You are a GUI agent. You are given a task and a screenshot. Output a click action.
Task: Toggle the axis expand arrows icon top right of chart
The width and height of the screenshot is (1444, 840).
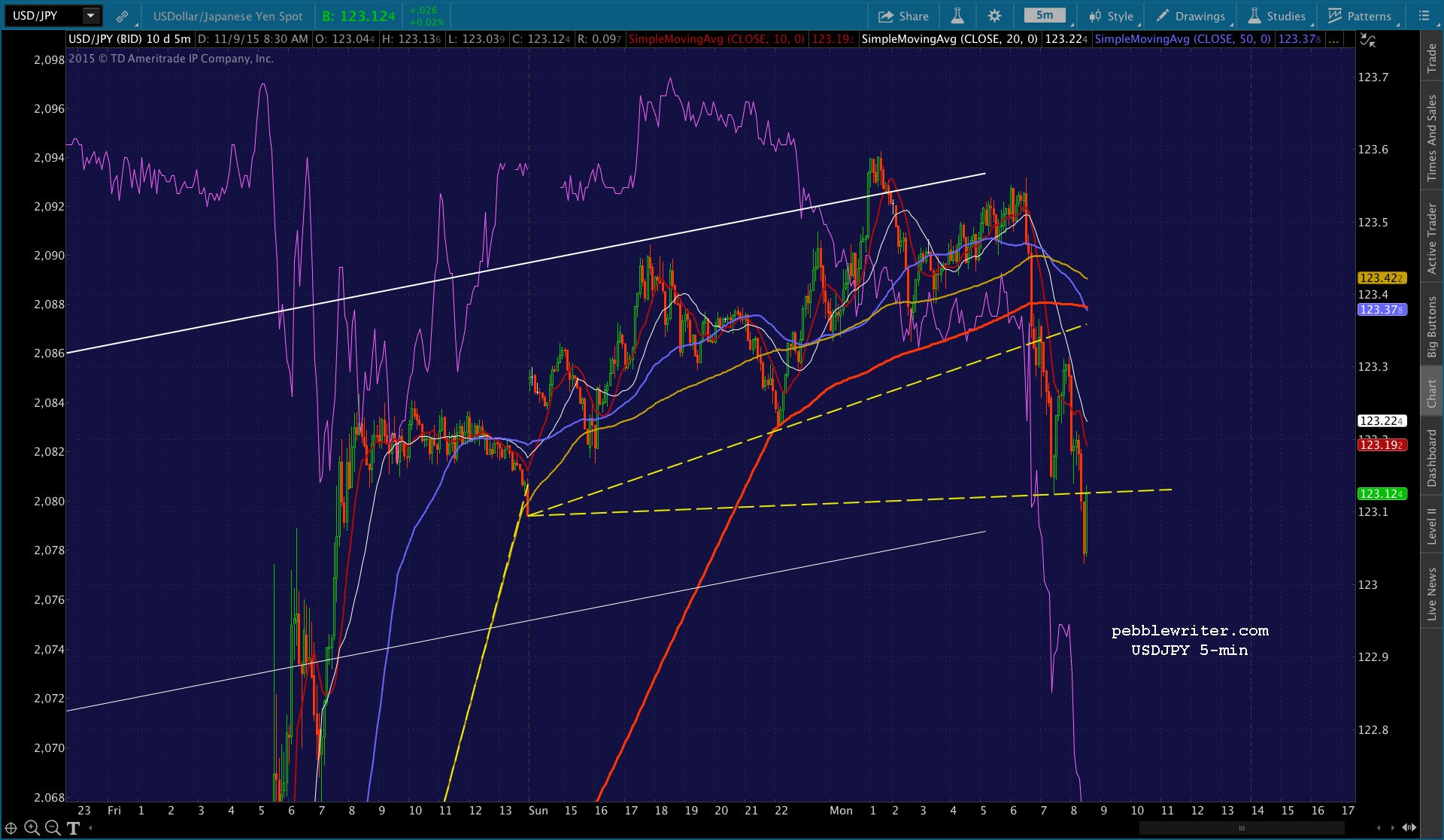tap(1368, 41)
